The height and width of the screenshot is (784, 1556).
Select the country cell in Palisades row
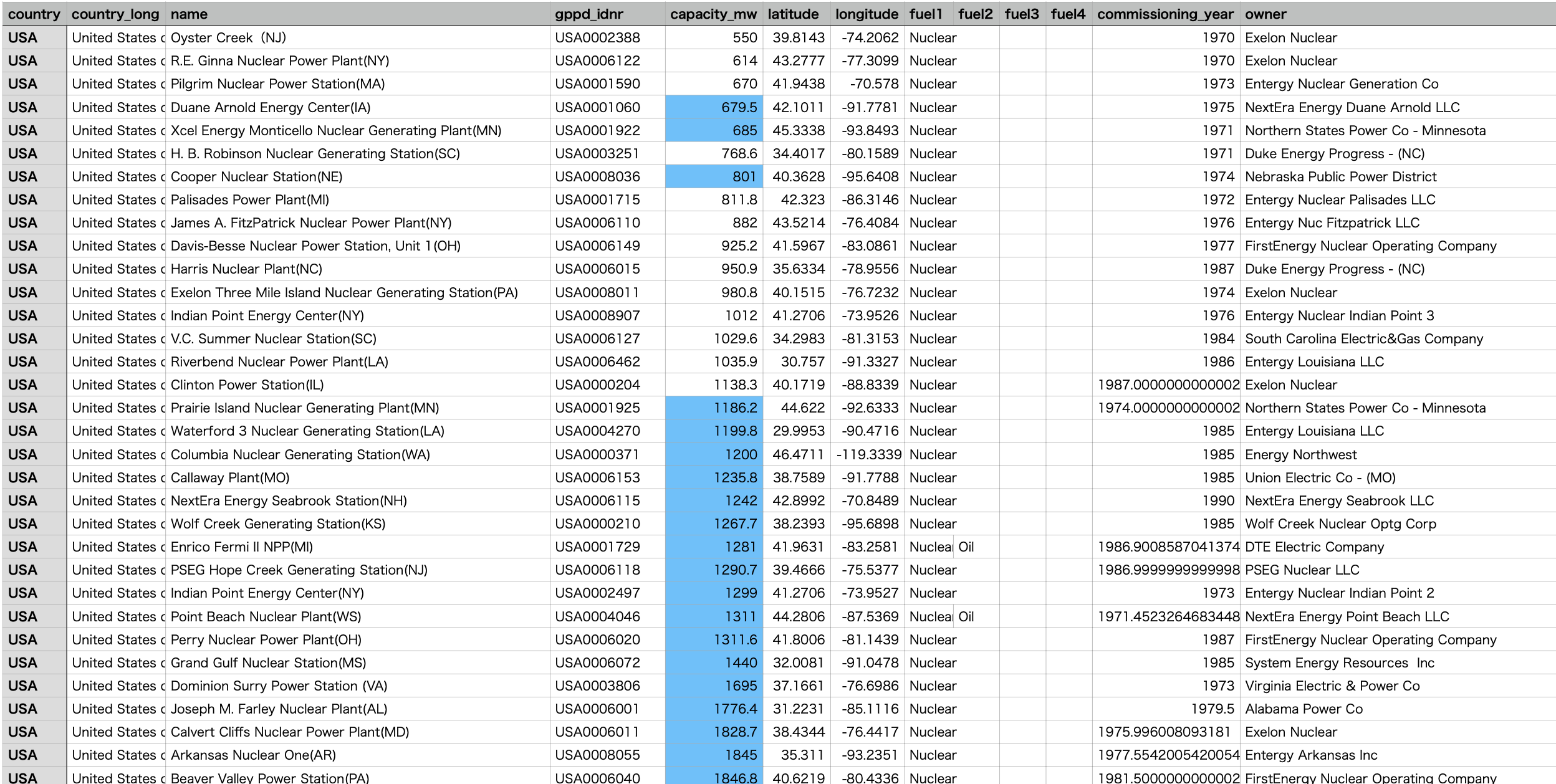coord(23,199)
